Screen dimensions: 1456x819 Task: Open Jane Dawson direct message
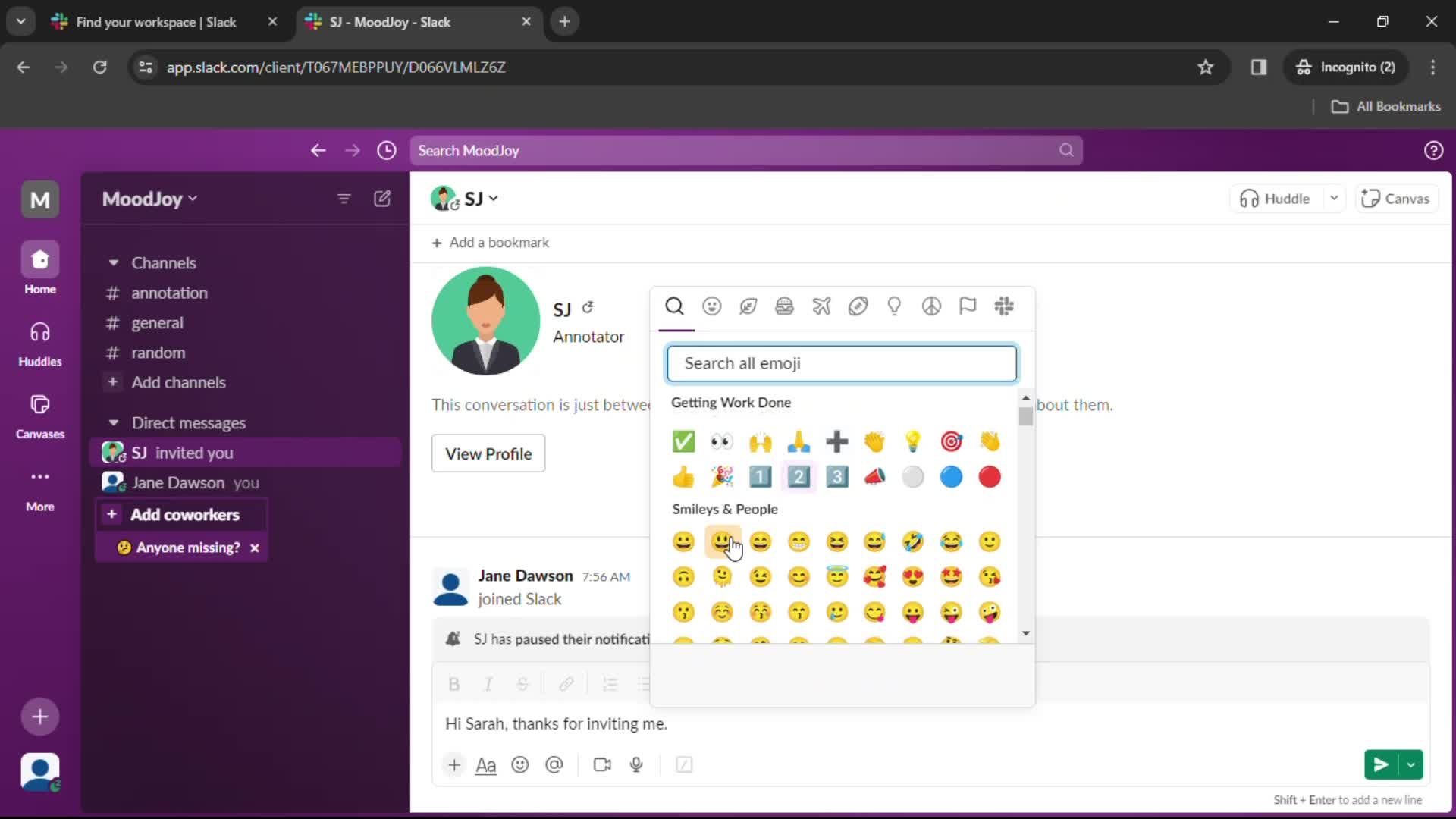click(245, 483)
